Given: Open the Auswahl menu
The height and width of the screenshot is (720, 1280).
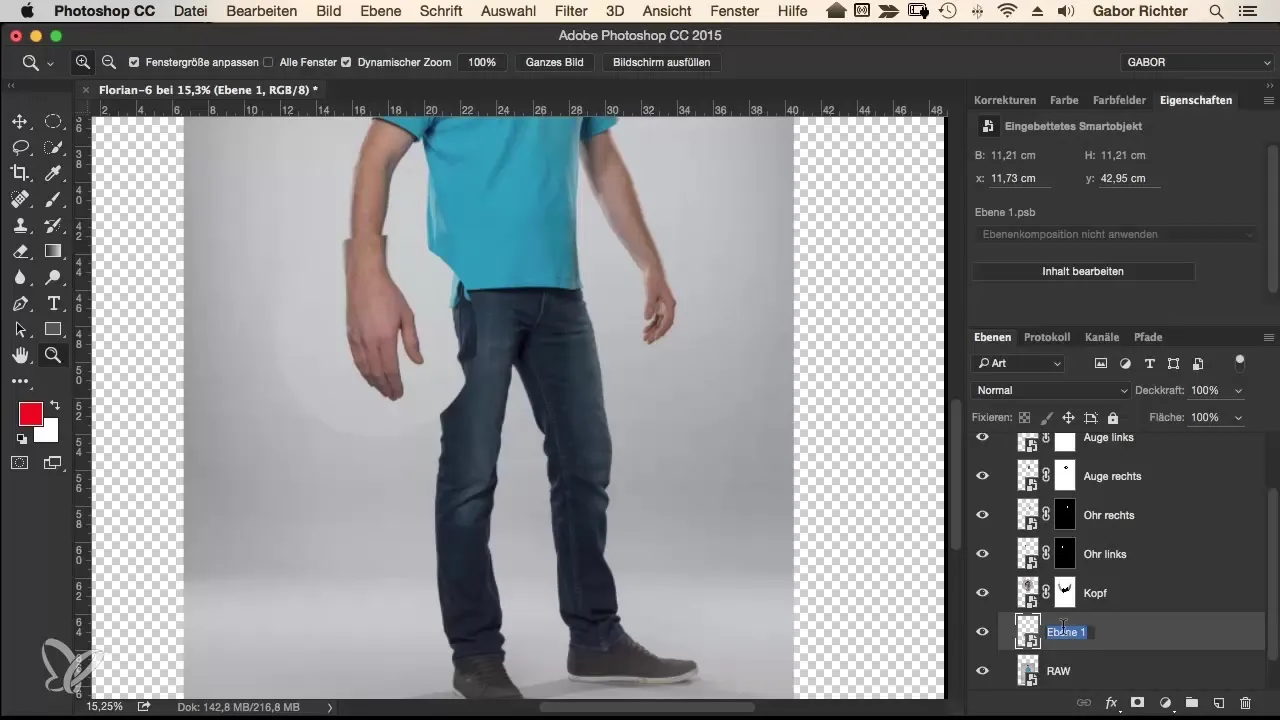Looking at the screenshot, I should point(508,11).
